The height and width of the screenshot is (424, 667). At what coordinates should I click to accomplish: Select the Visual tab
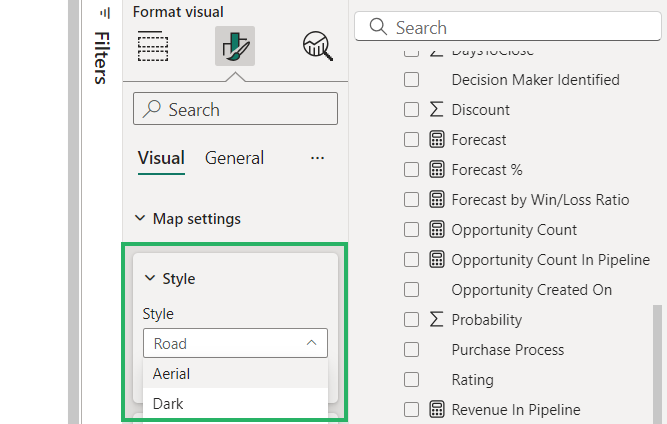[161, 158]
